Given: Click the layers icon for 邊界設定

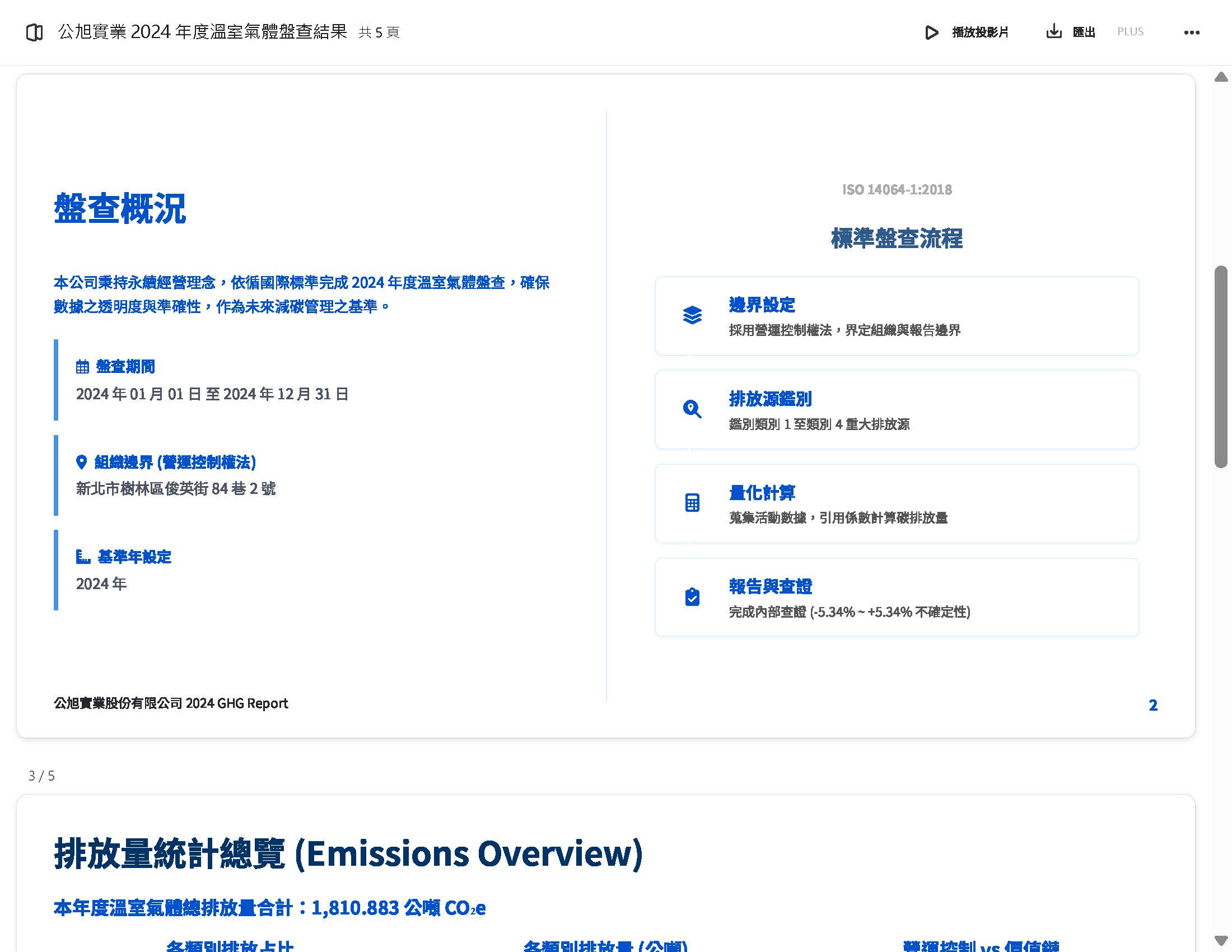Looking at the screenshot, I should [692, 315].
